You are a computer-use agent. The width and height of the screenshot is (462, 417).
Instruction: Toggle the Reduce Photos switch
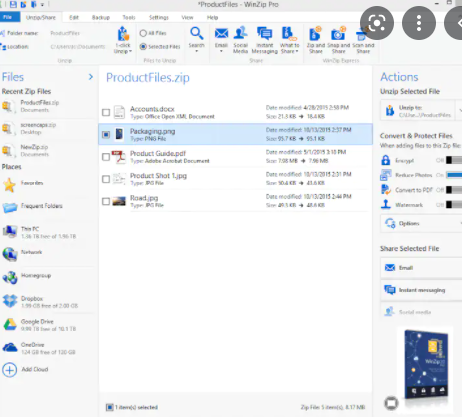(454, 175)
